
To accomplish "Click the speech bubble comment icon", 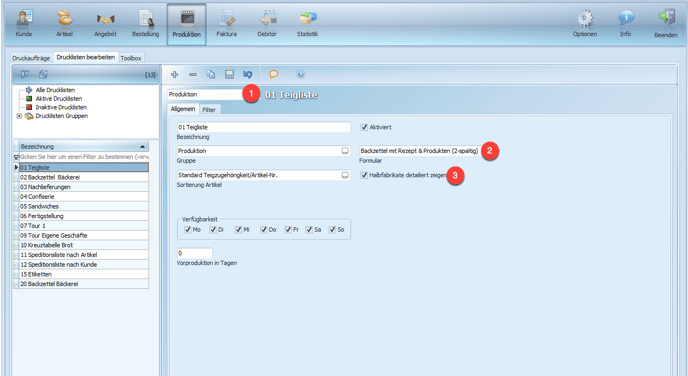I will [273, 75].
